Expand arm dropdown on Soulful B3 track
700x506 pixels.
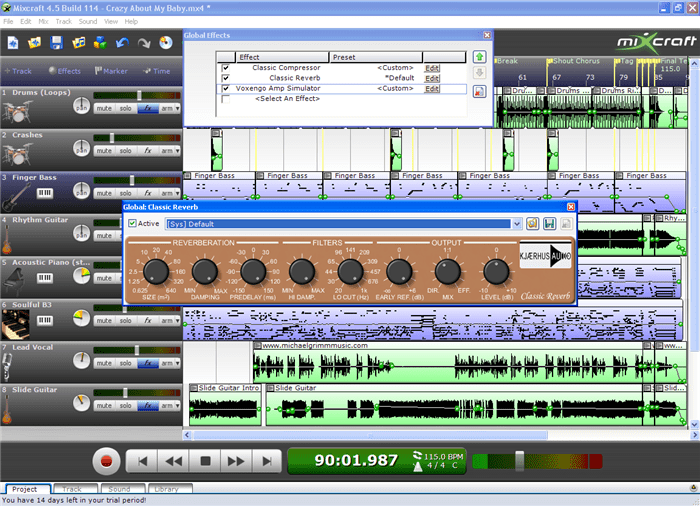coord(177,321)
